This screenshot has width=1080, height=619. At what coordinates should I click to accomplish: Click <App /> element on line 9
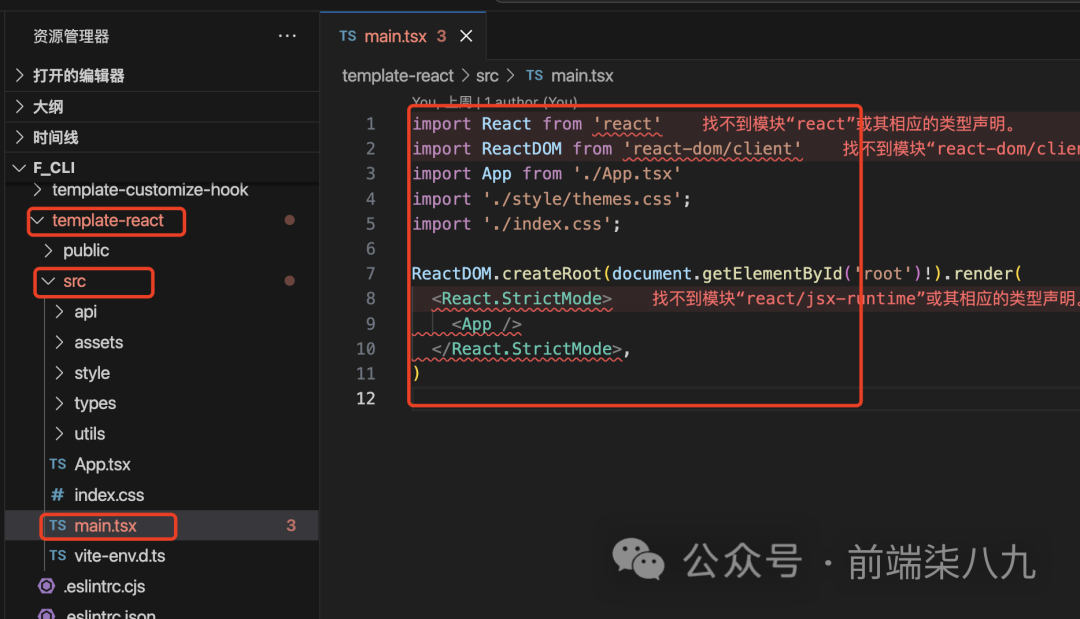pos(486,324)
